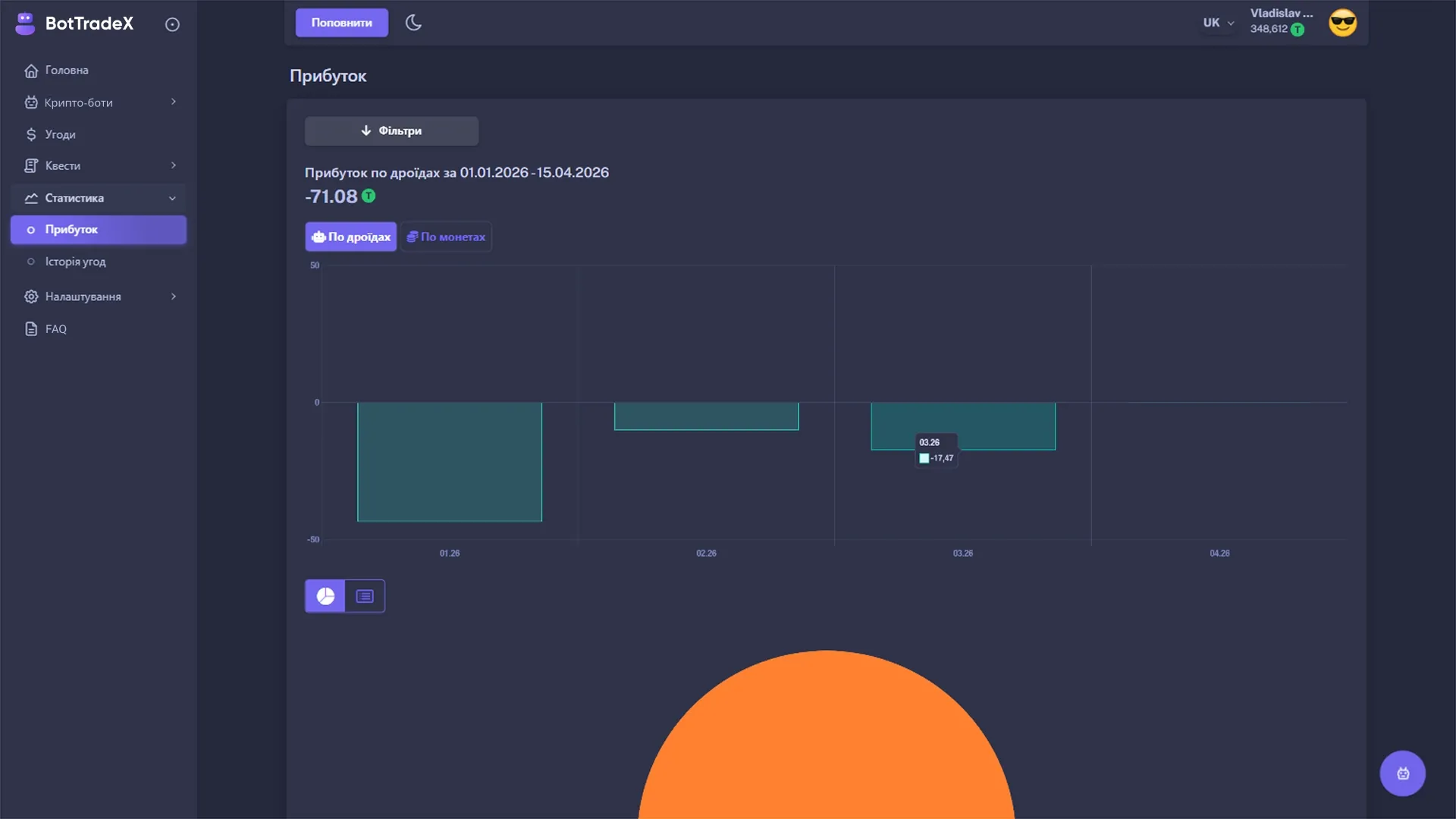Open the UK language dropdown

[x=1217, y=23]
